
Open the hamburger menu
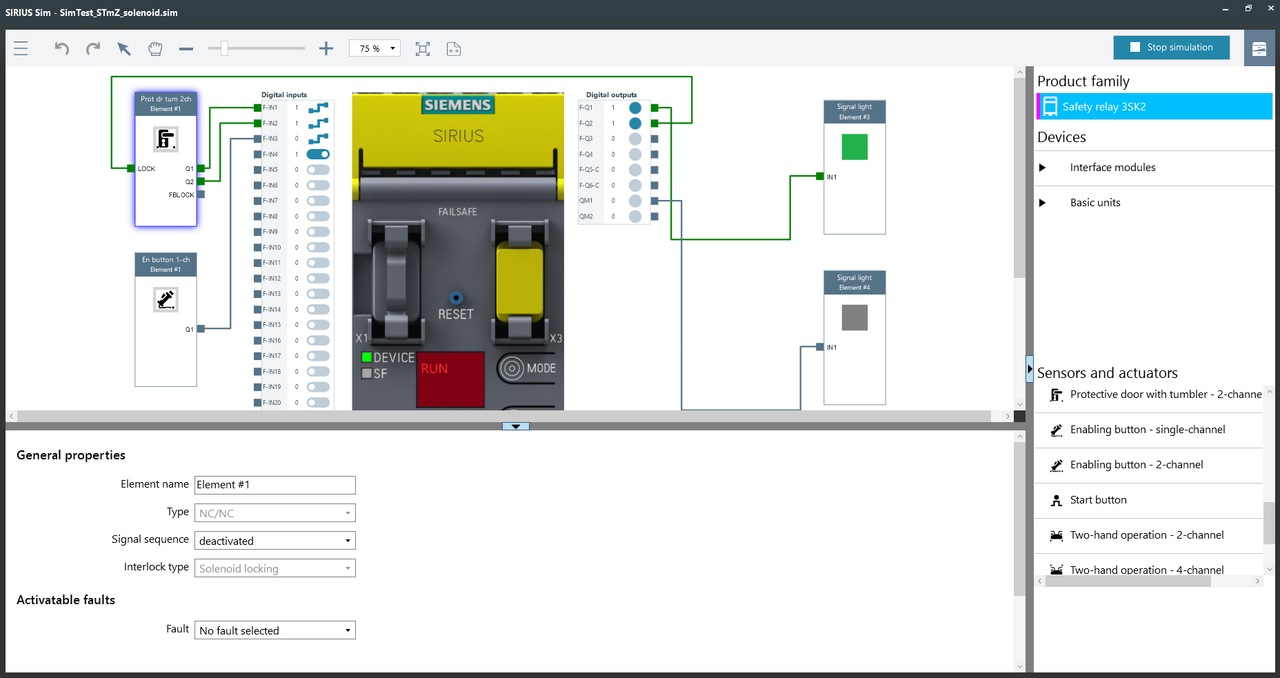point(21,48)
